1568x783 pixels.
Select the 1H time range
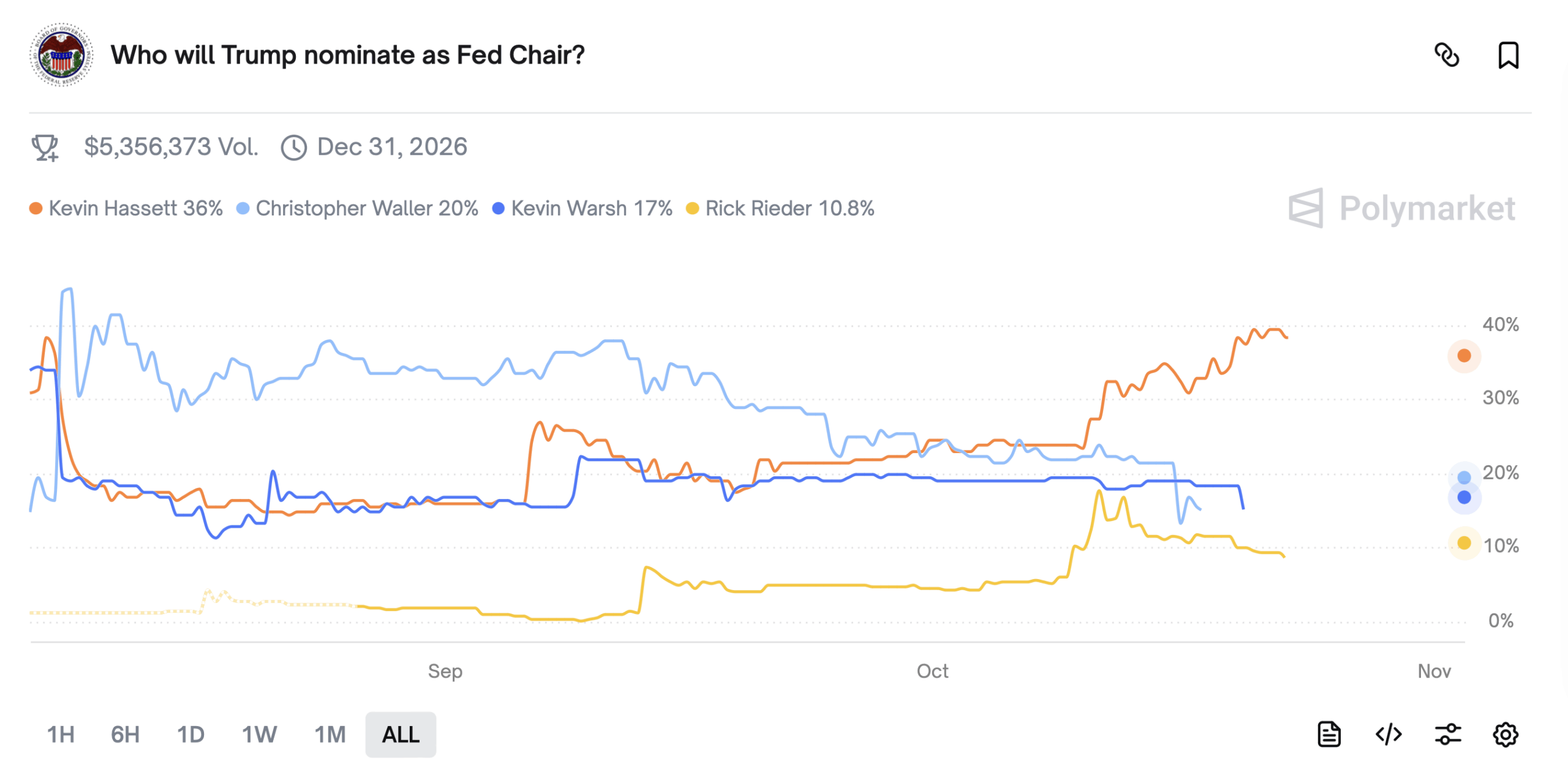pos(61,734)
